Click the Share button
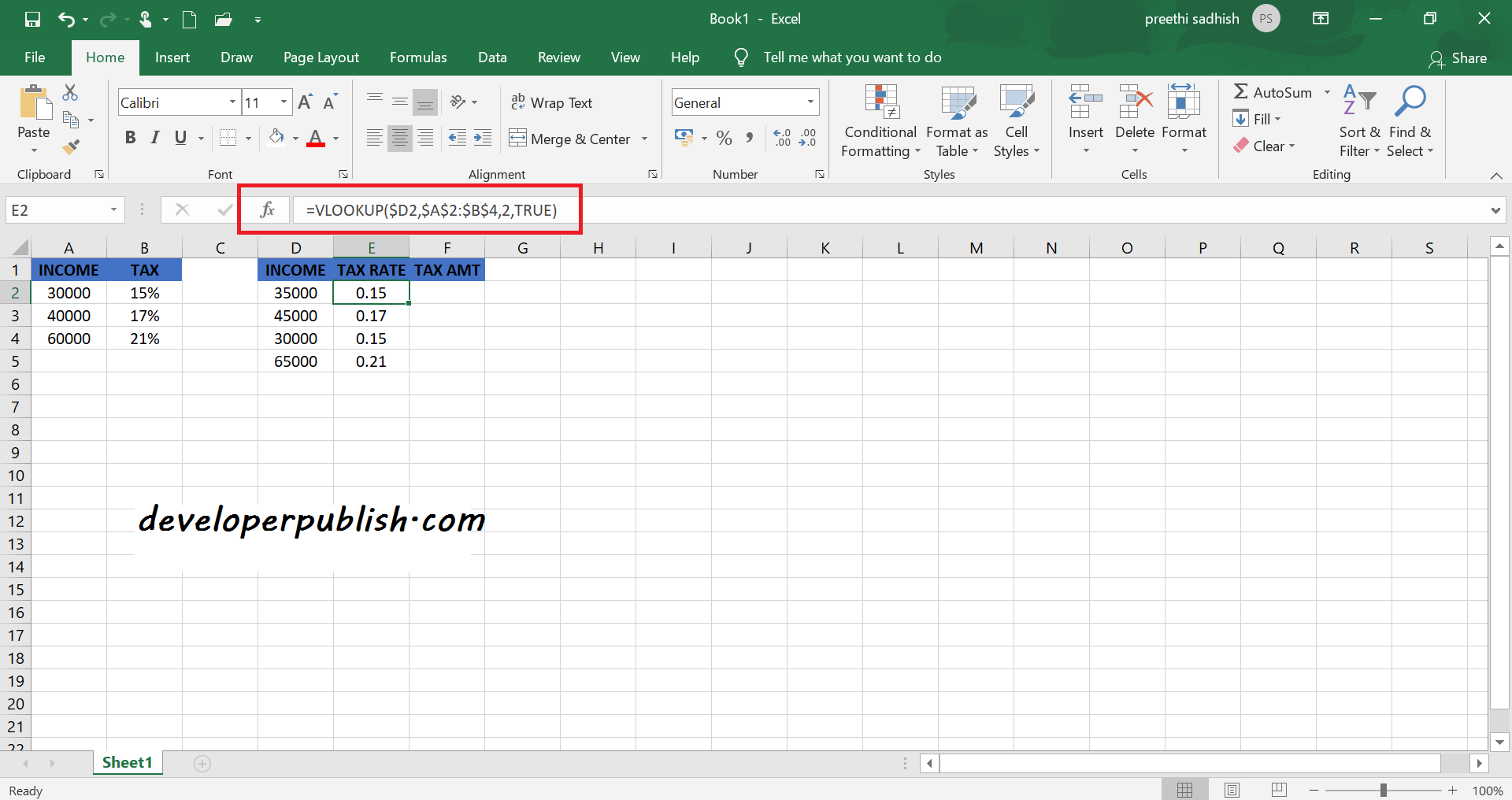Viewport: 1512px width, 800px height. [x=1461, y=57]
